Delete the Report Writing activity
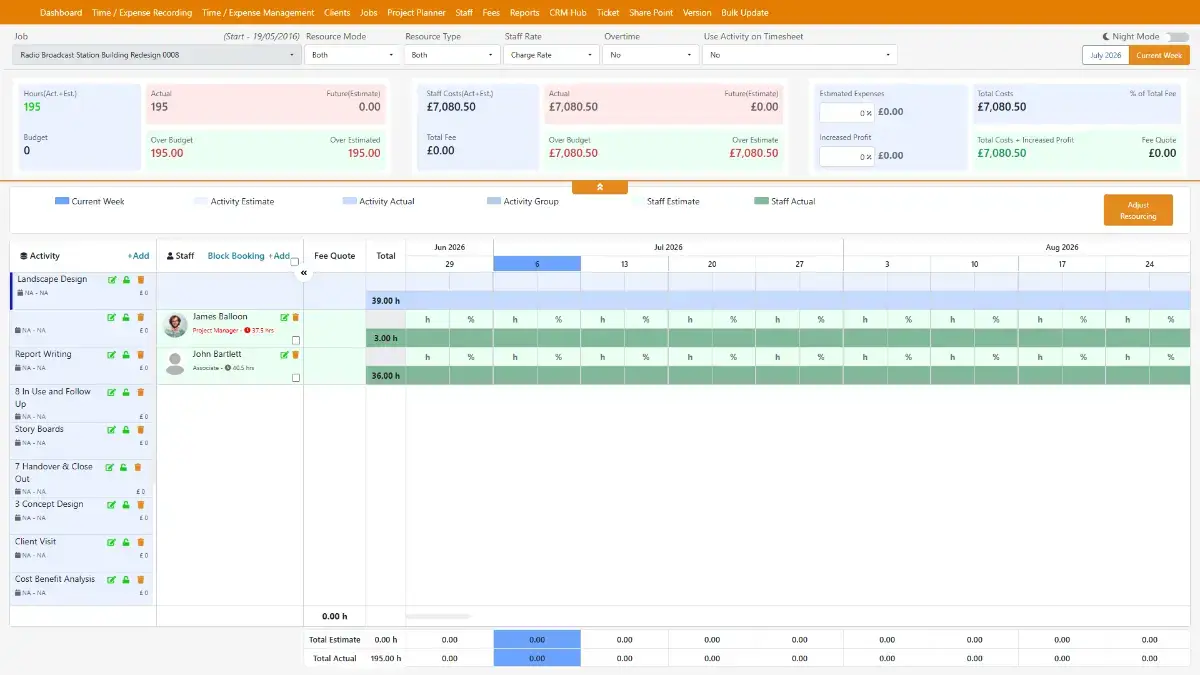1200x675 pixels. [x=140, y=354]
